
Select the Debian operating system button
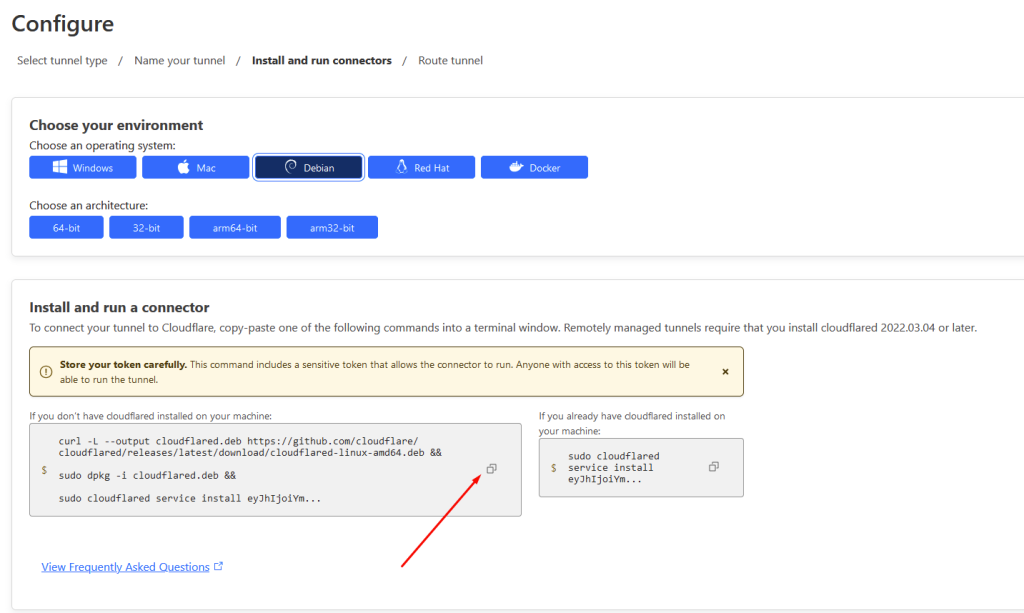pos(308,167)
